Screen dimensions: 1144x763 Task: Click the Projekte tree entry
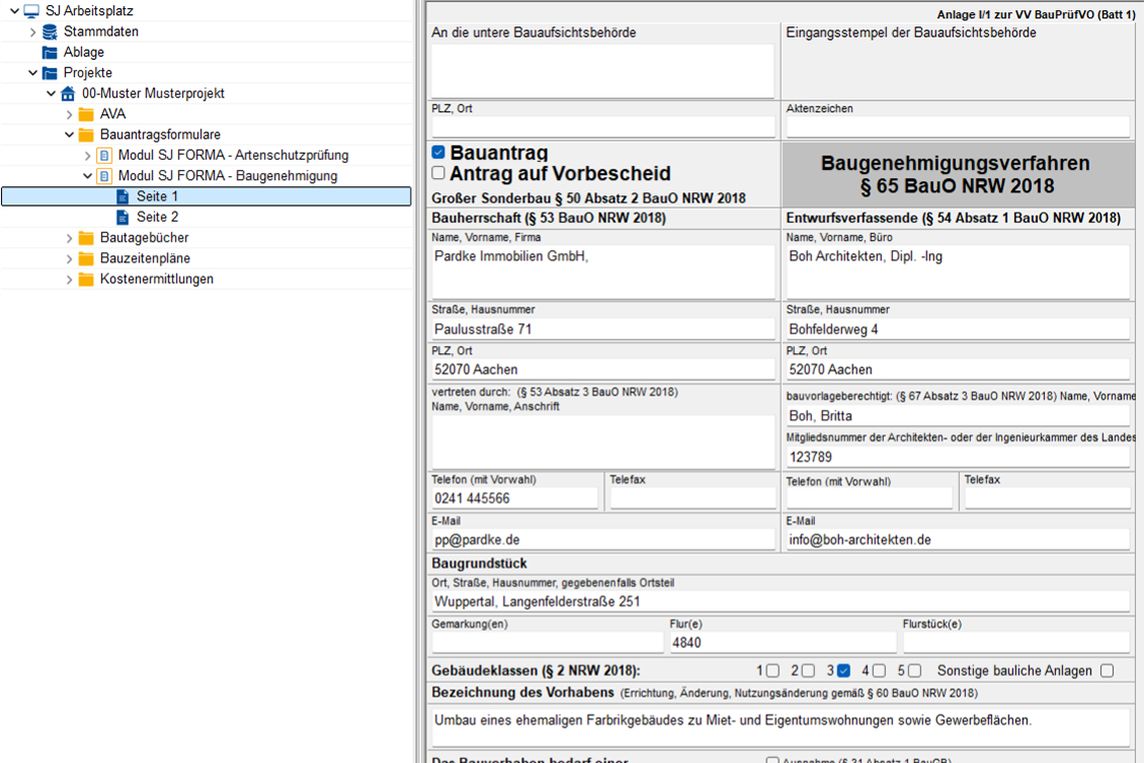(88, 73)
